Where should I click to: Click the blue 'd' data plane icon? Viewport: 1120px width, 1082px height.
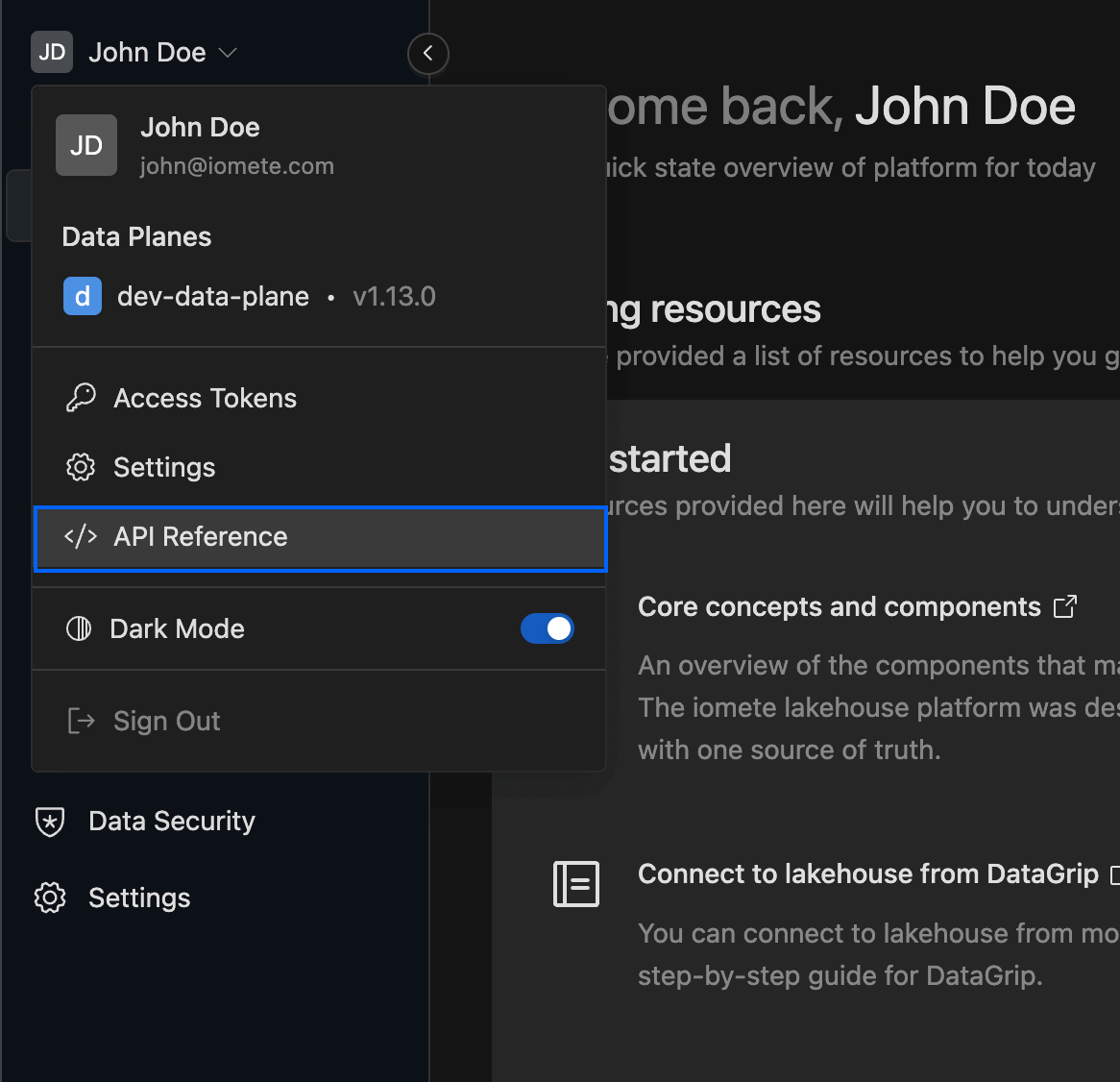[83, 296]
